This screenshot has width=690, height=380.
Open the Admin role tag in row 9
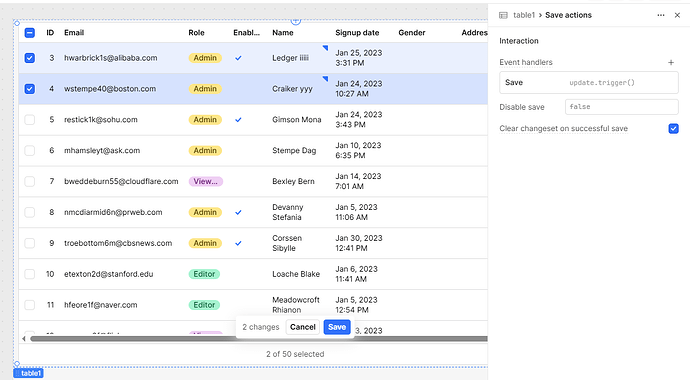(205, 243)
